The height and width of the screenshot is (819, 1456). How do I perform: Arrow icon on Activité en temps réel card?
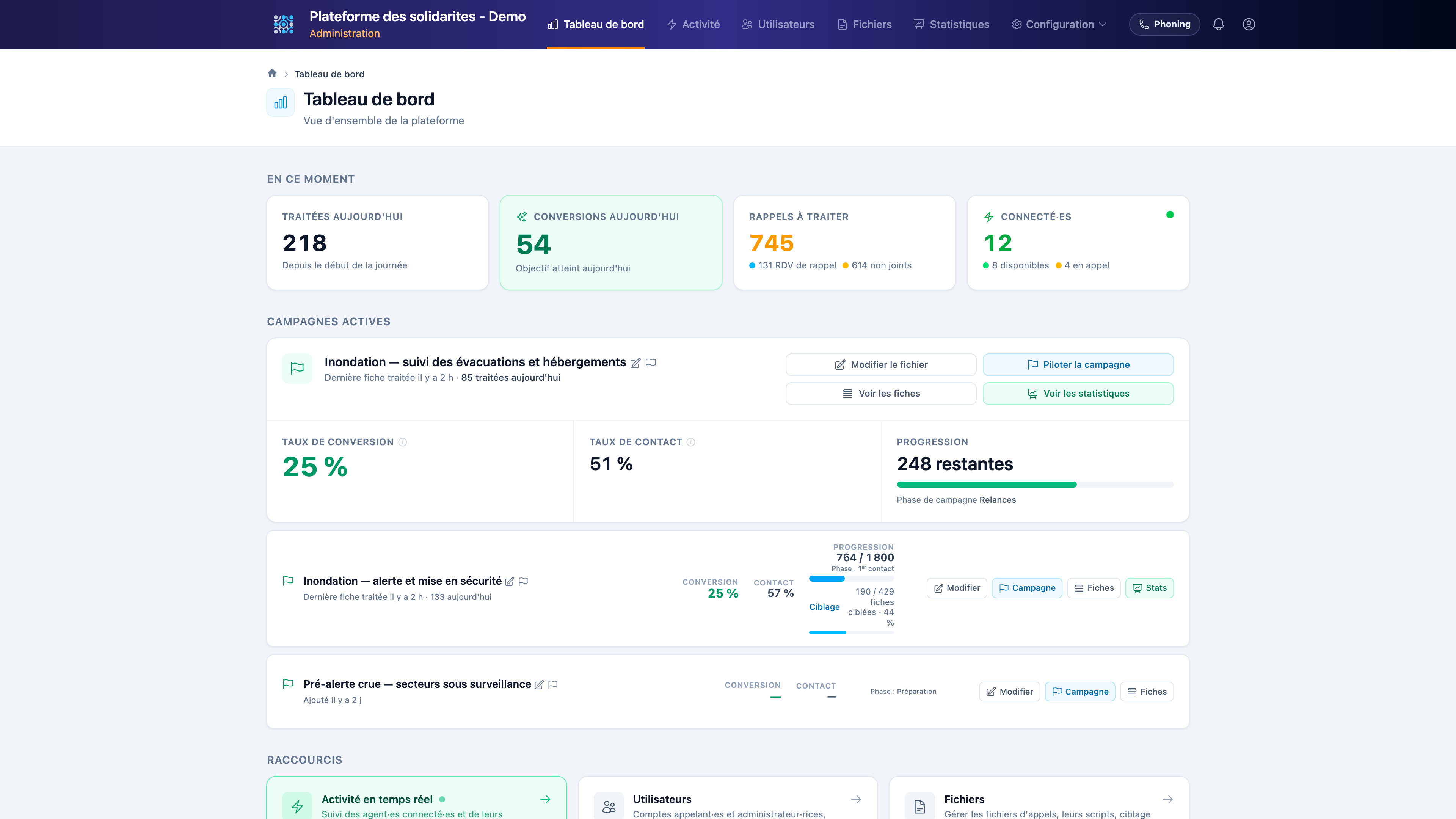545,799
